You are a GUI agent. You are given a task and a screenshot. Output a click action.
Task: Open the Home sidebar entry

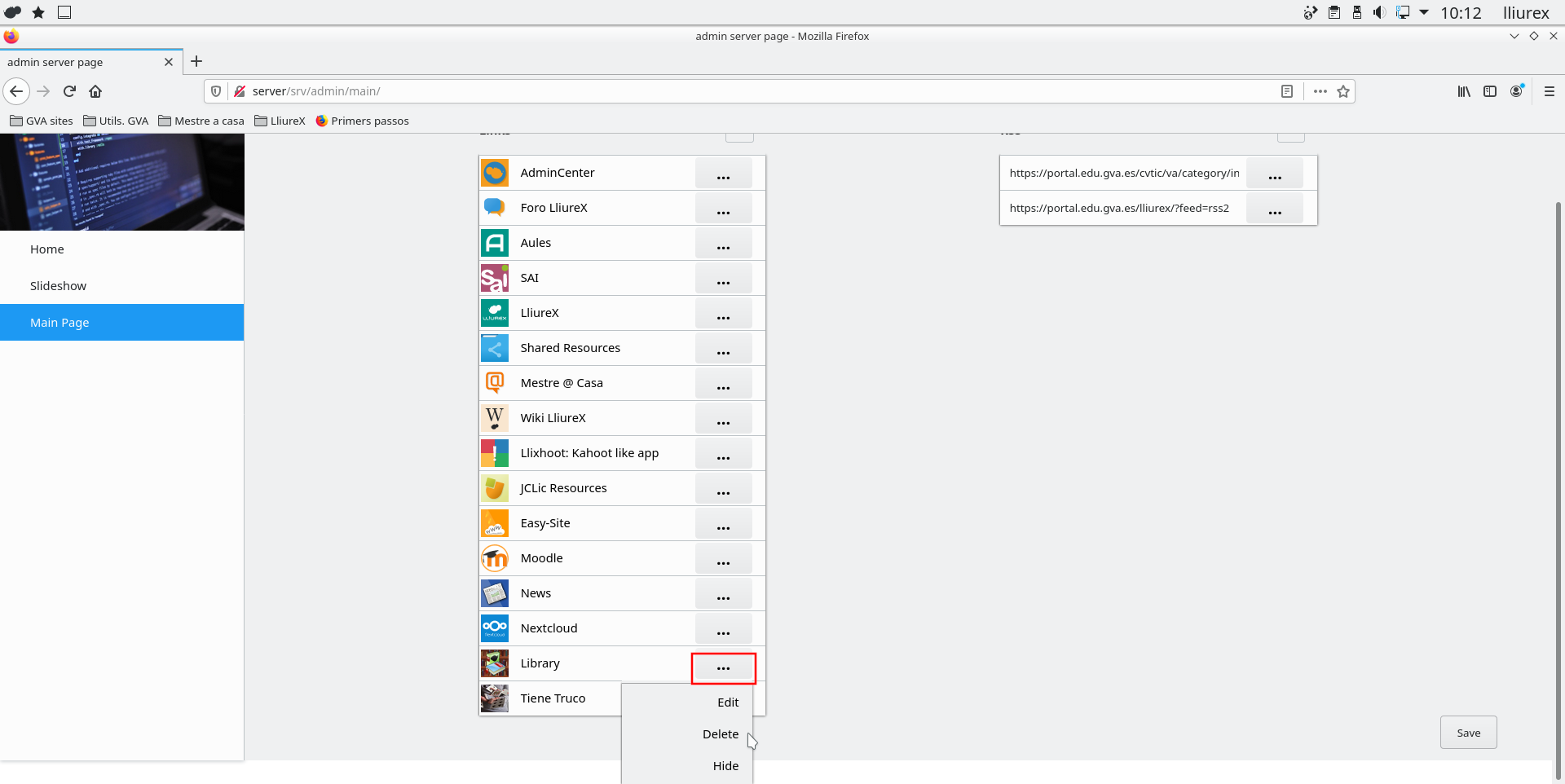(x=47, y=249)
